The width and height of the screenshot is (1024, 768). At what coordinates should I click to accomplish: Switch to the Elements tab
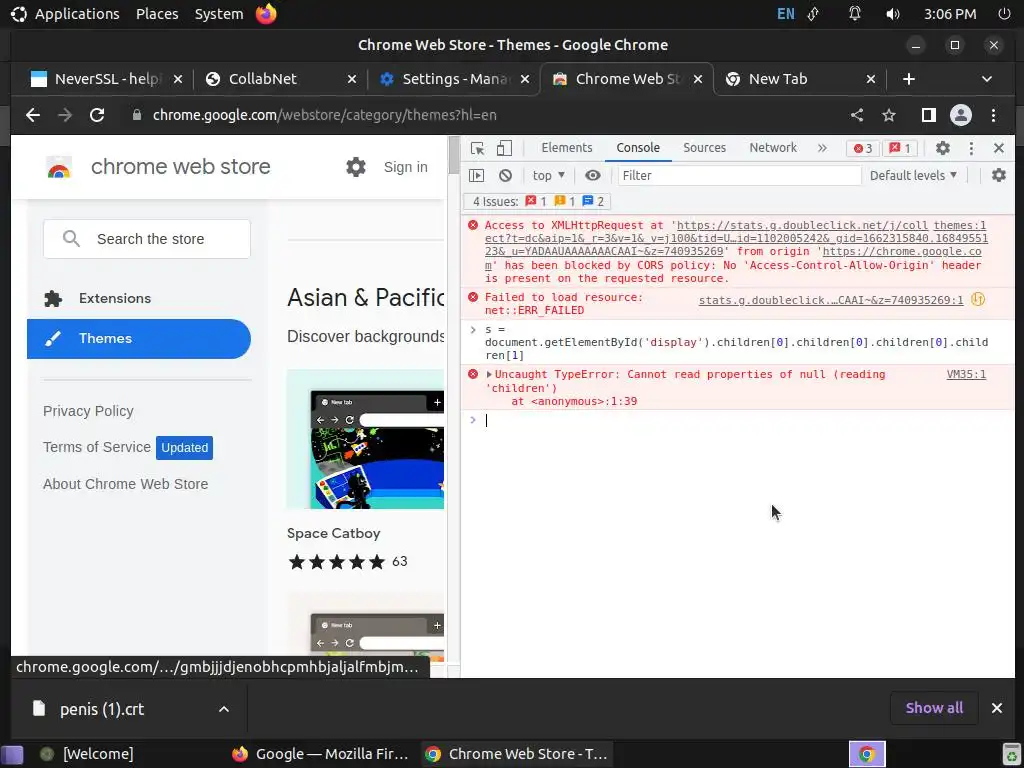pyautogui.click(x=566, y=148)
